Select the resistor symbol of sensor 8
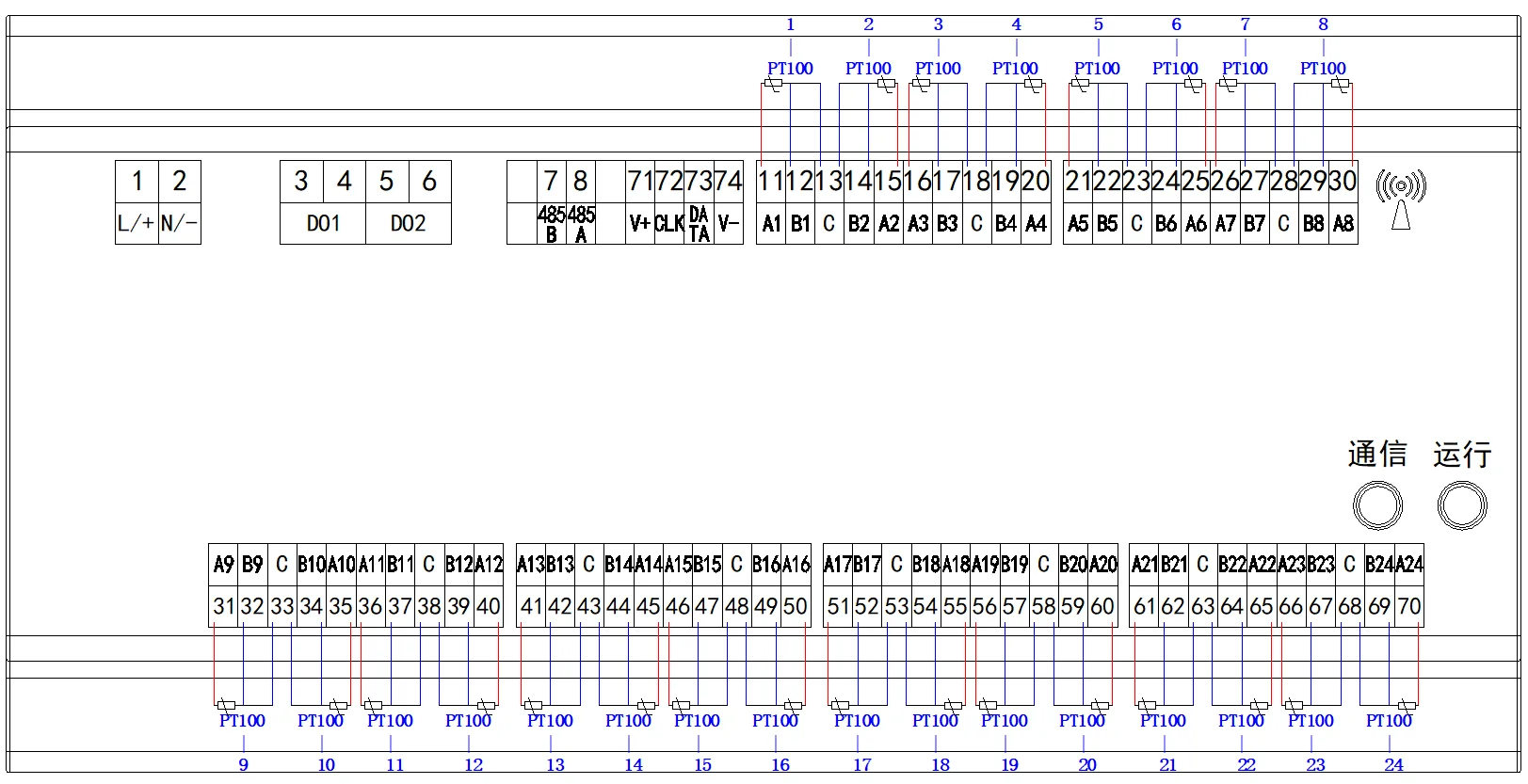Screen dimensions: 1528x784 click(x=1340, y=85)
